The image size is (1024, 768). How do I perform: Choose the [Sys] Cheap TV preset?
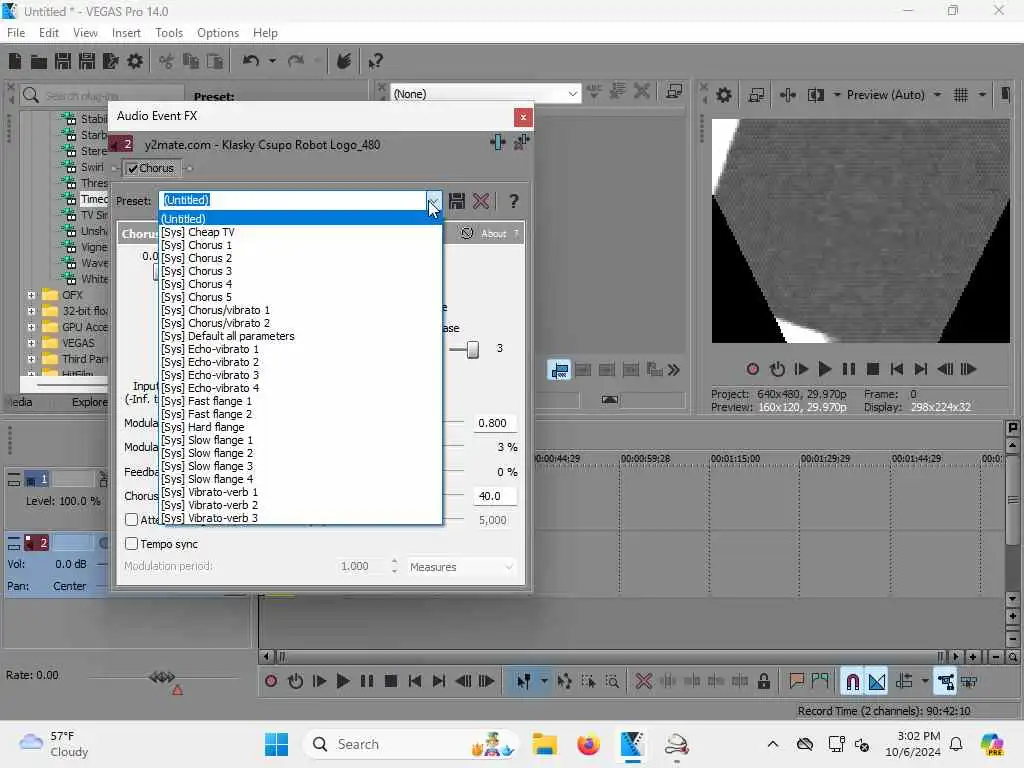(x=301, y=232)
